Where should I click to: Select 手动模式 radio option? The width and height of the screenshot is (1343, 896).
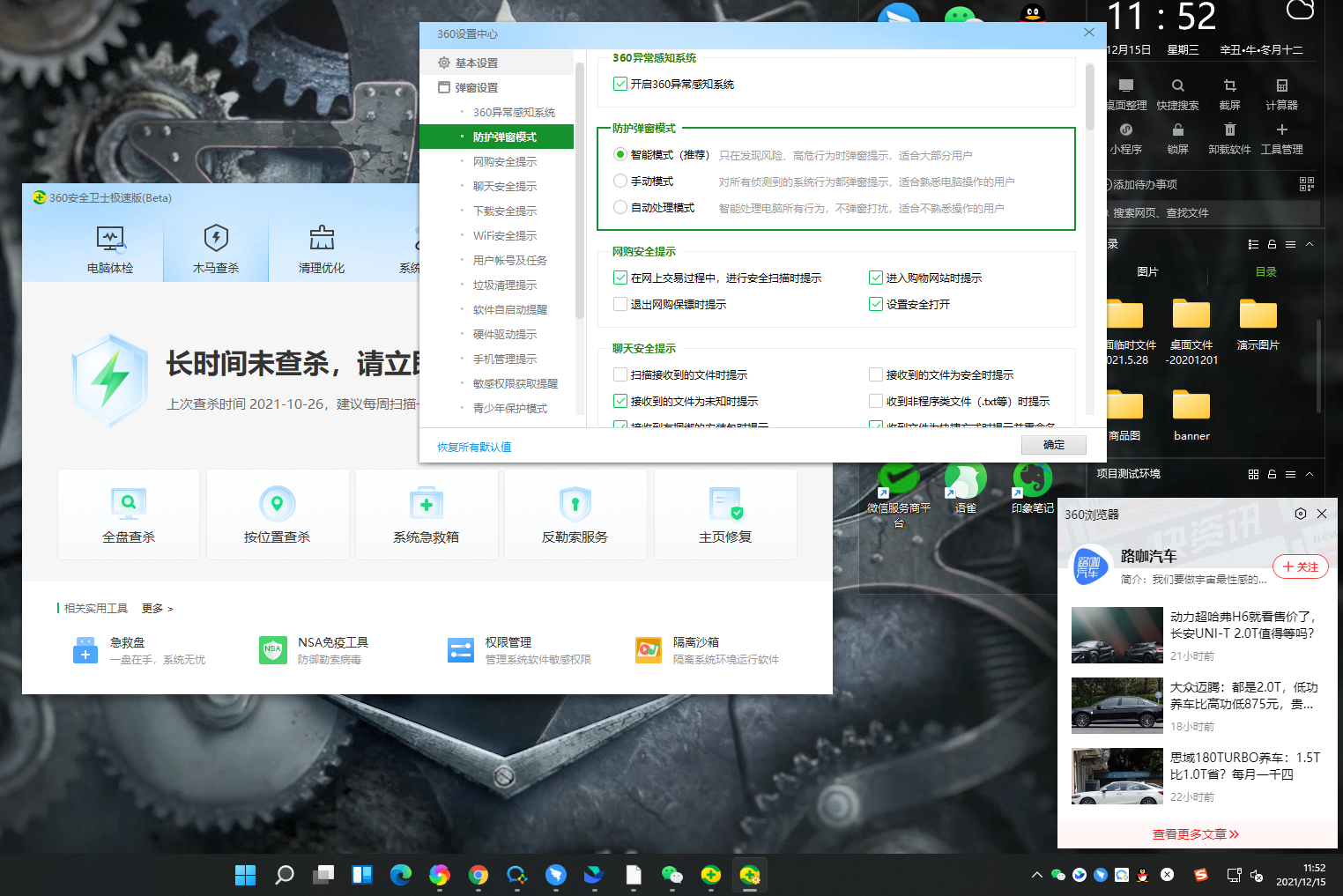(x=620, y=181)
